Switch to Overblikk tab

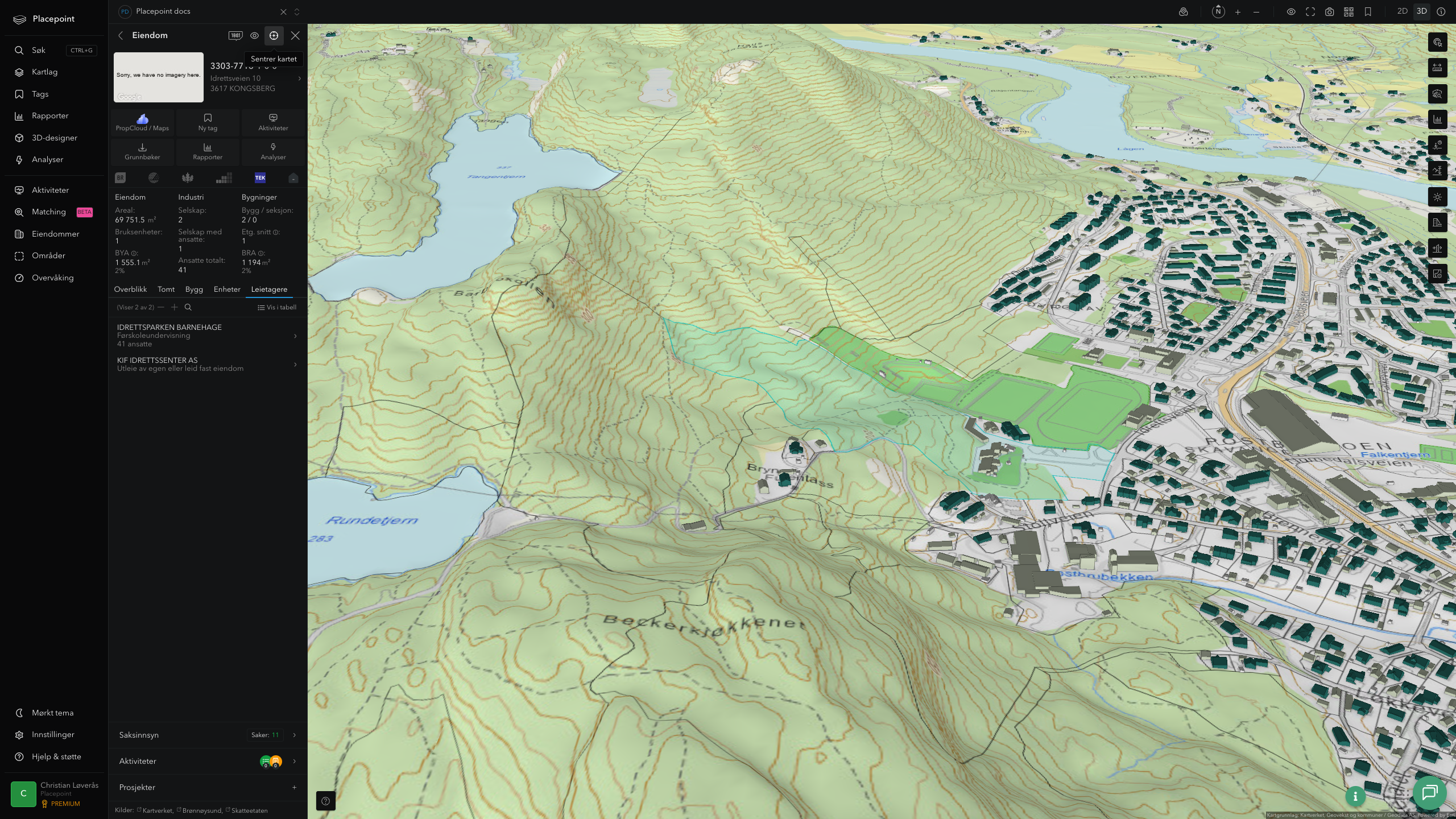coord(130,289)
